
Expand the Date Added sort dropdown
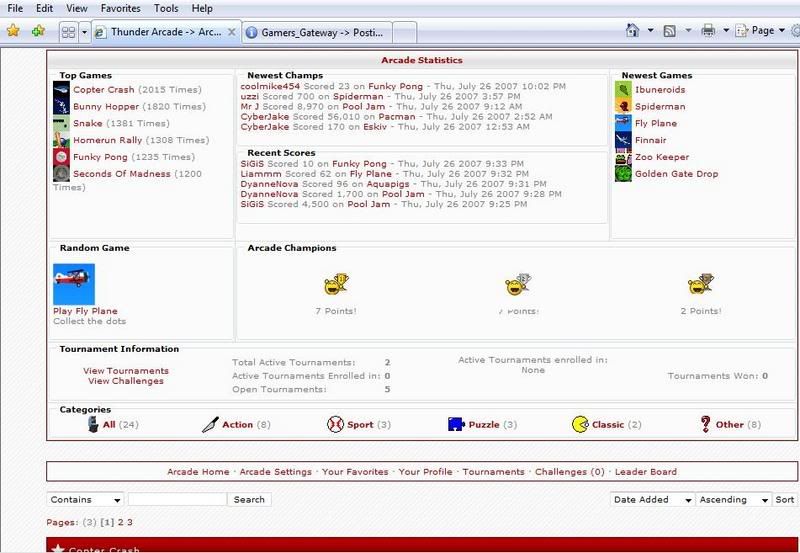(651, 499)
